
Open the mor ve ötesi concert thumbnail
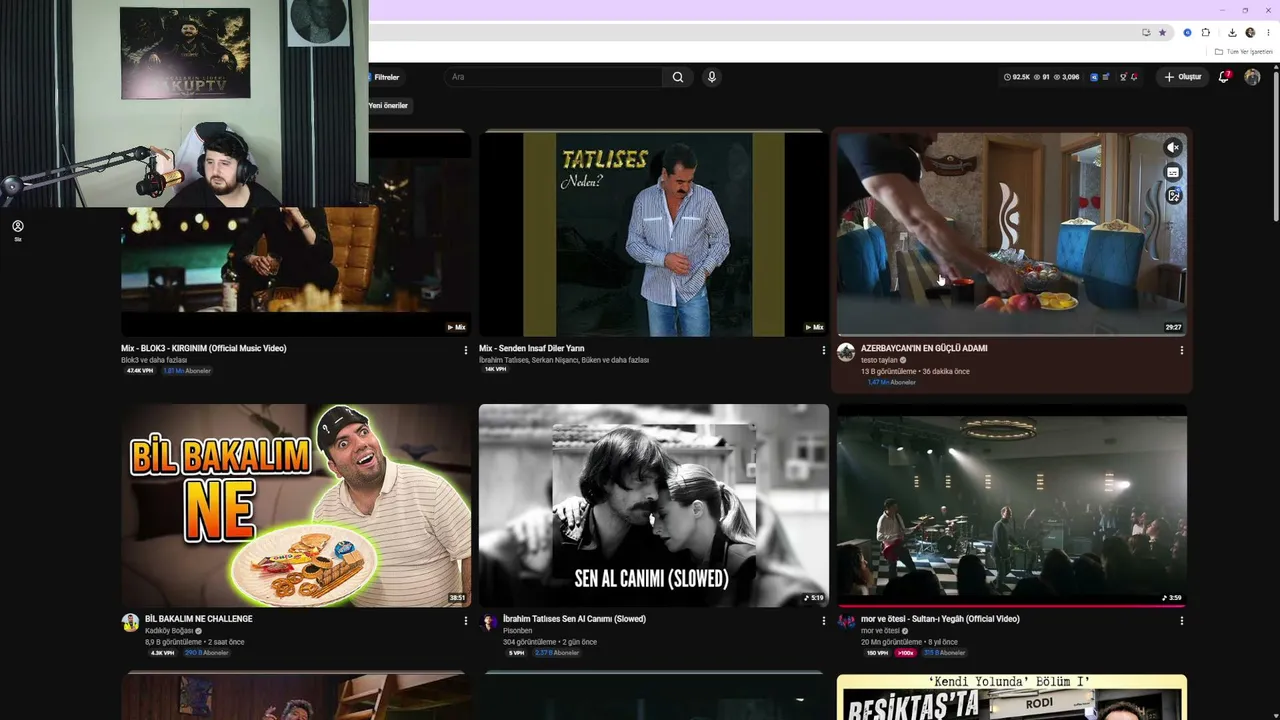click(x=1012, y=505)
